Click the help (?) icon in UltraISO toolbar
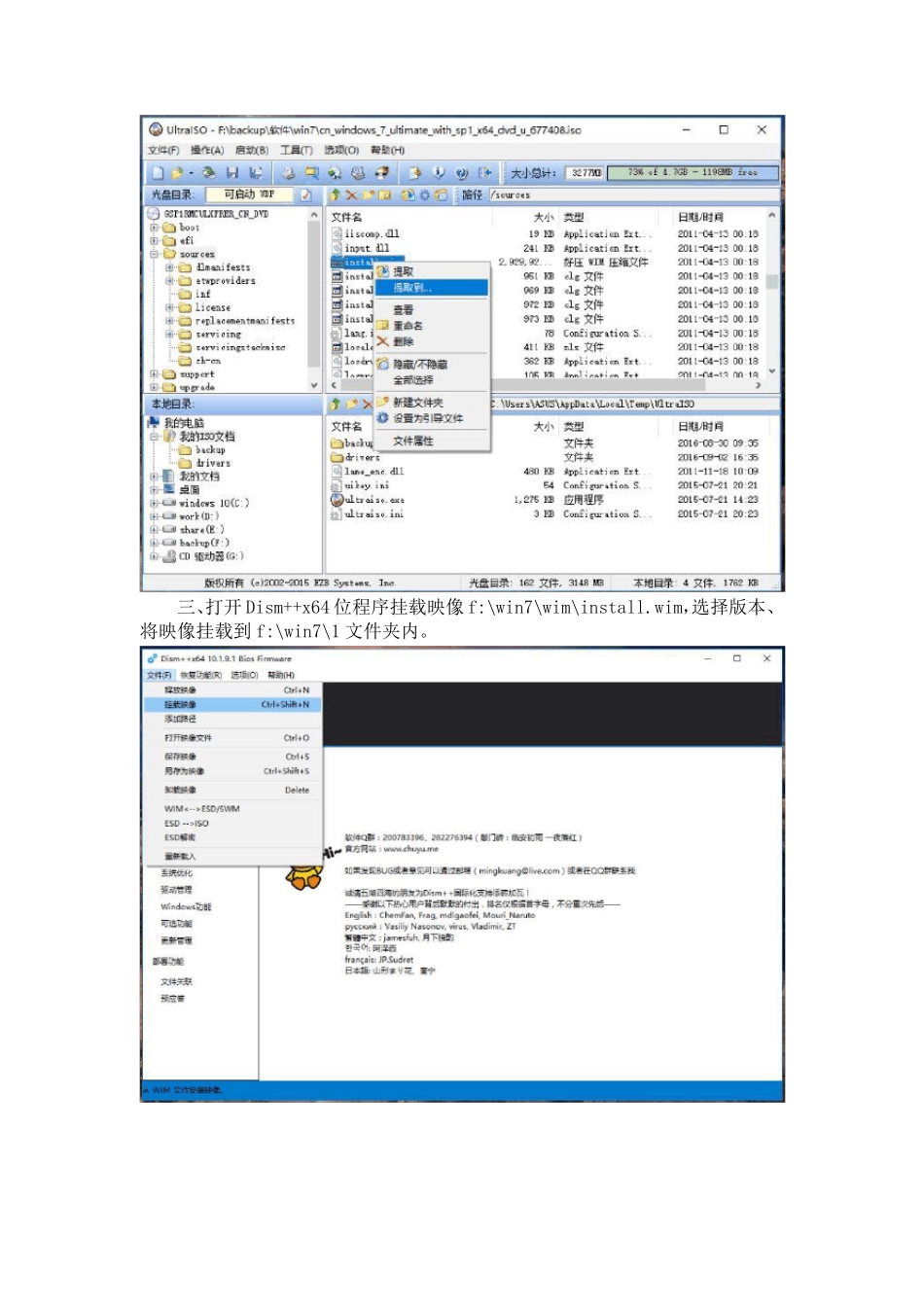 coord(462,173)
